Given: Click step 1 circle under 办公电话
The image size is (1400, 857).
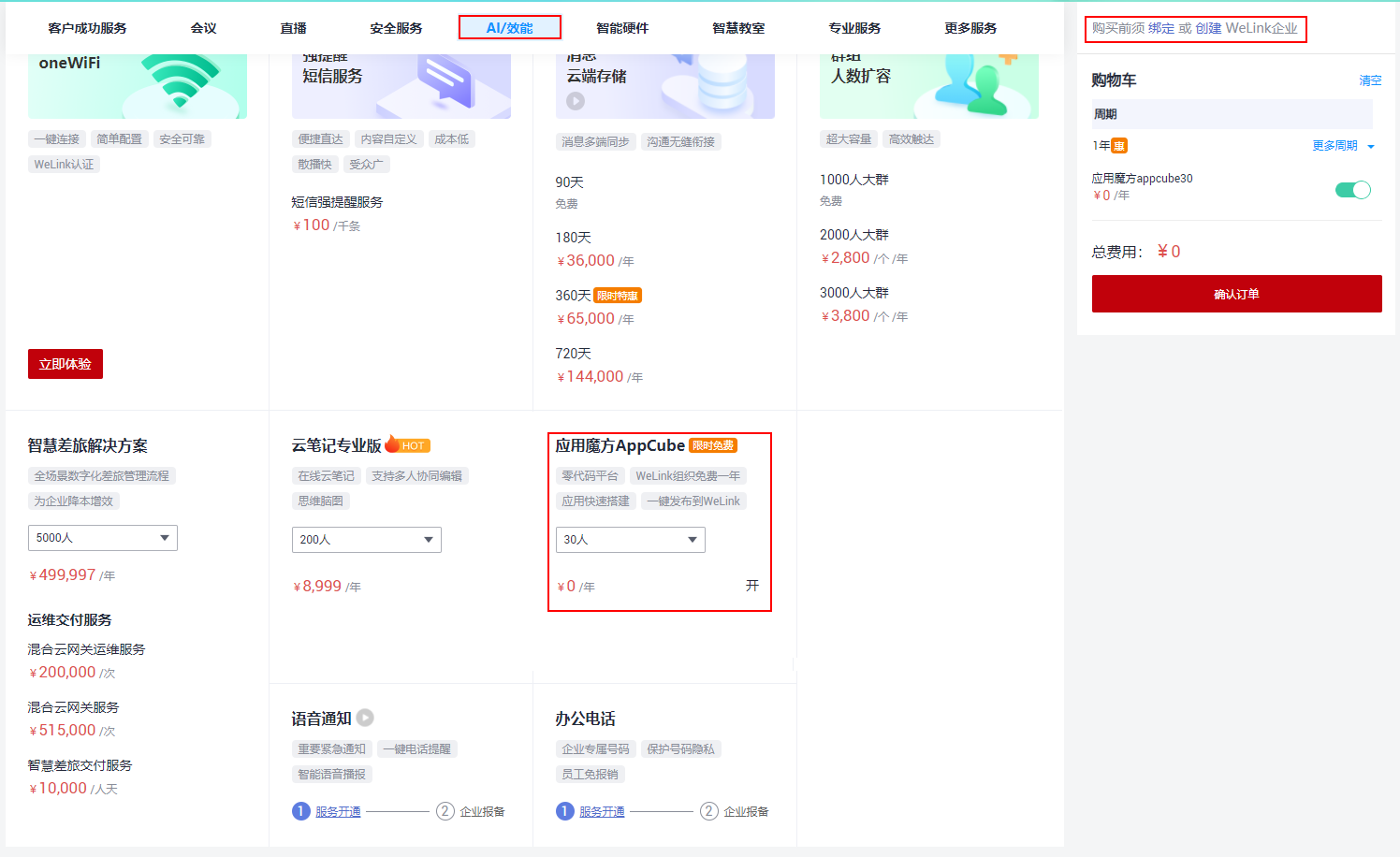Looking at the screenshot, I should pos(565,811).
